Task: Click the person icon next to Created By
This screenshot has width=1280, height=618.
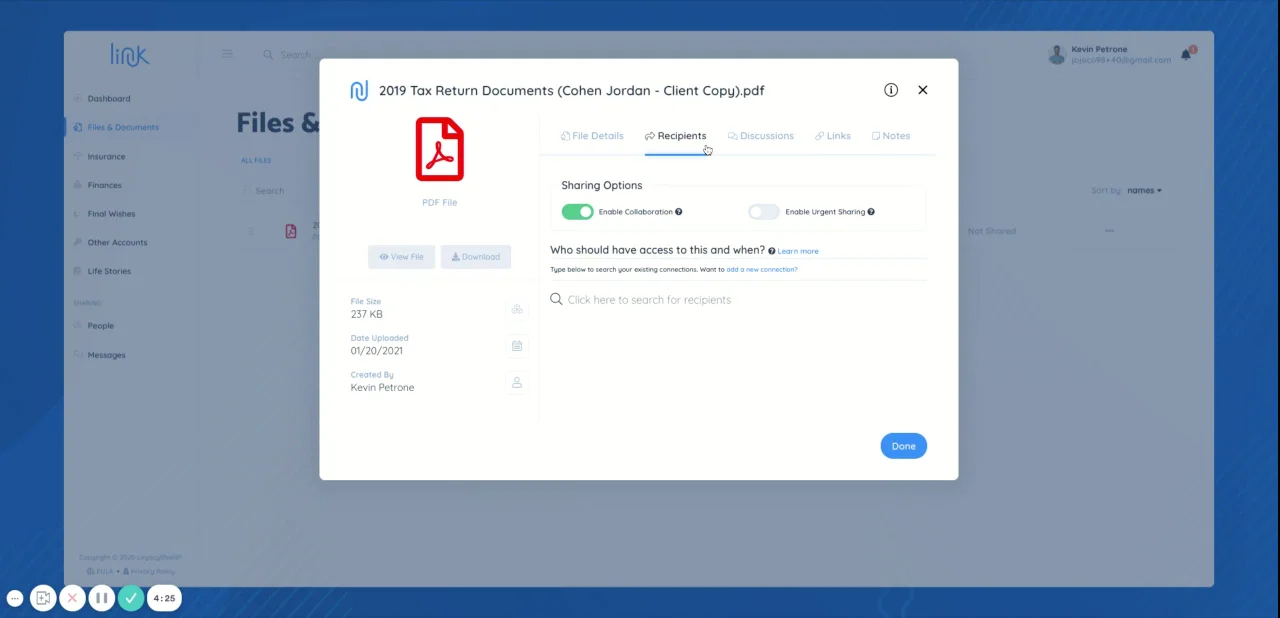Action: [x=517, y=382]
